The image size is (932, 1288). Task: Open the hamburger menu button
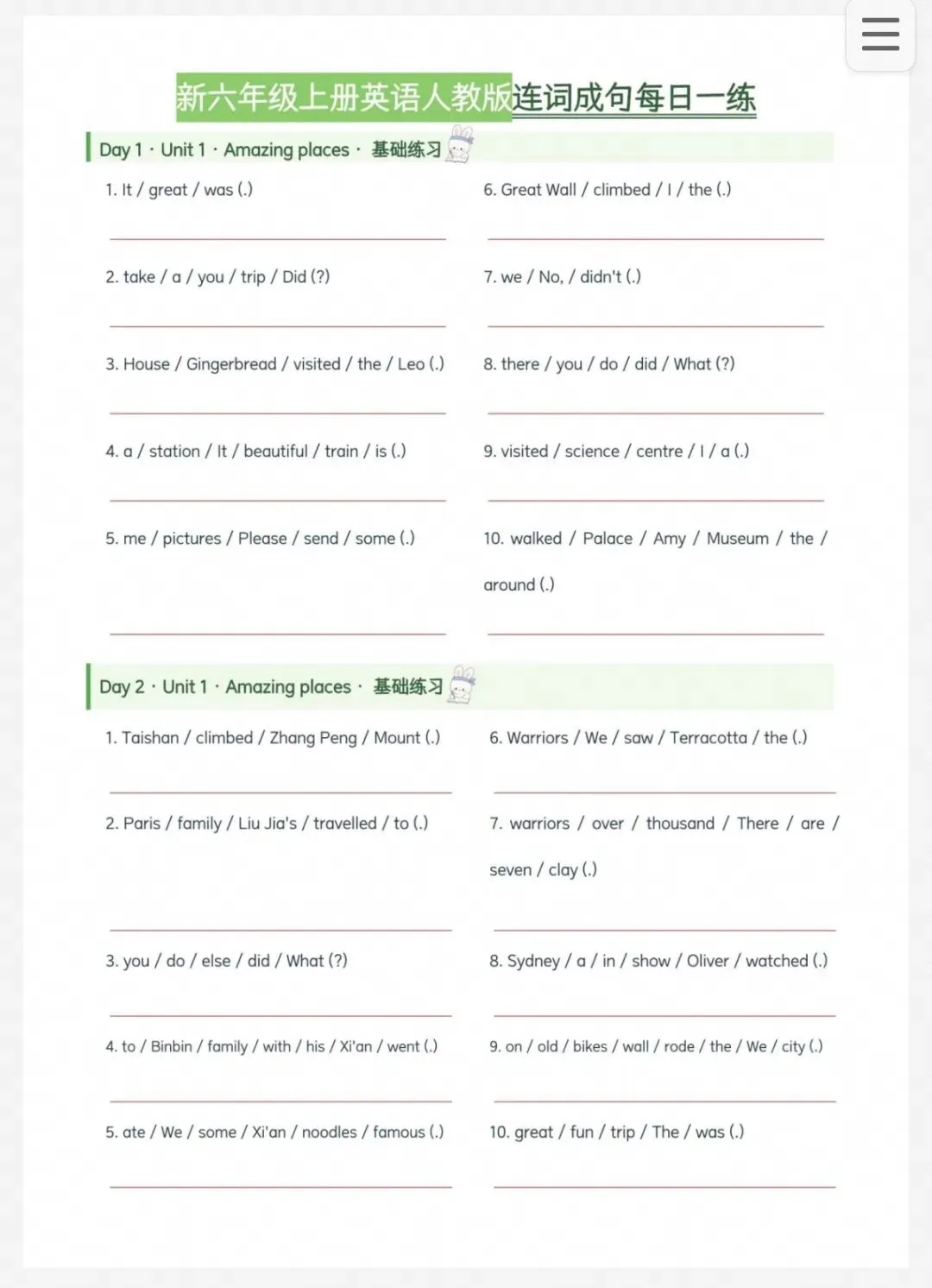point(880,35)
